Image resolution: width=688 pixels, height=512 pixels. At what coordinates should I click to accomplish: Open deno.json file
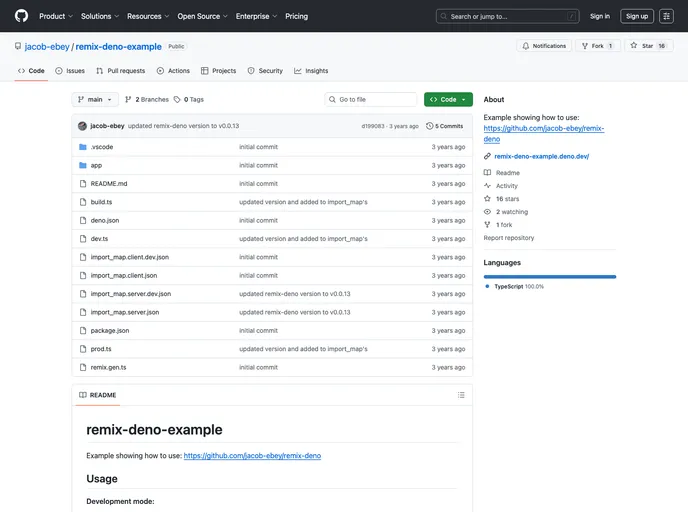[105, 221]
